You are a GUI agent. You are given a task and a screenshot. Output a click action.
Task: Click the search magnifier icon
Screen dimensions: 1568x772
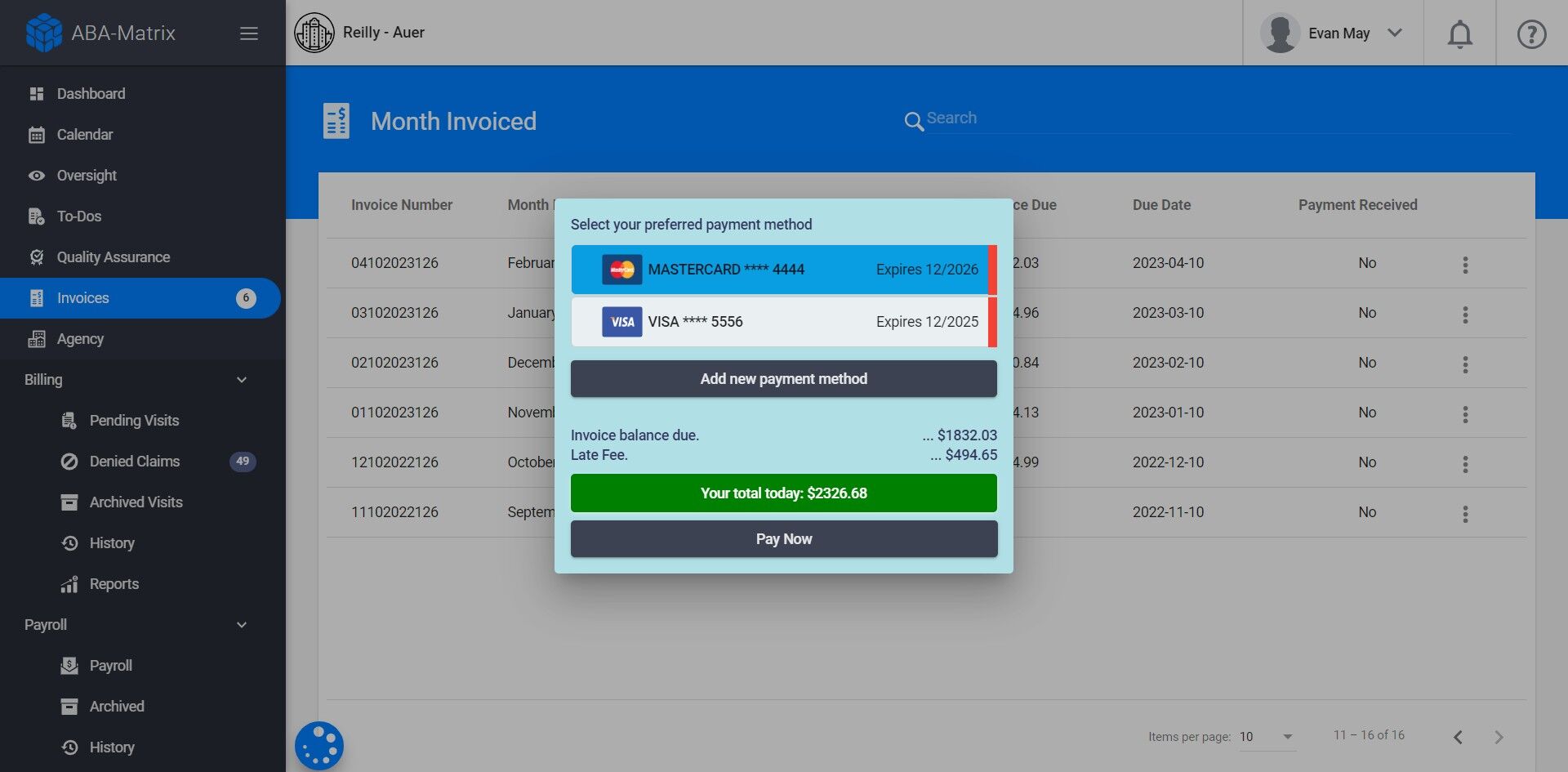pyautogui.click(x=915, y=121)
